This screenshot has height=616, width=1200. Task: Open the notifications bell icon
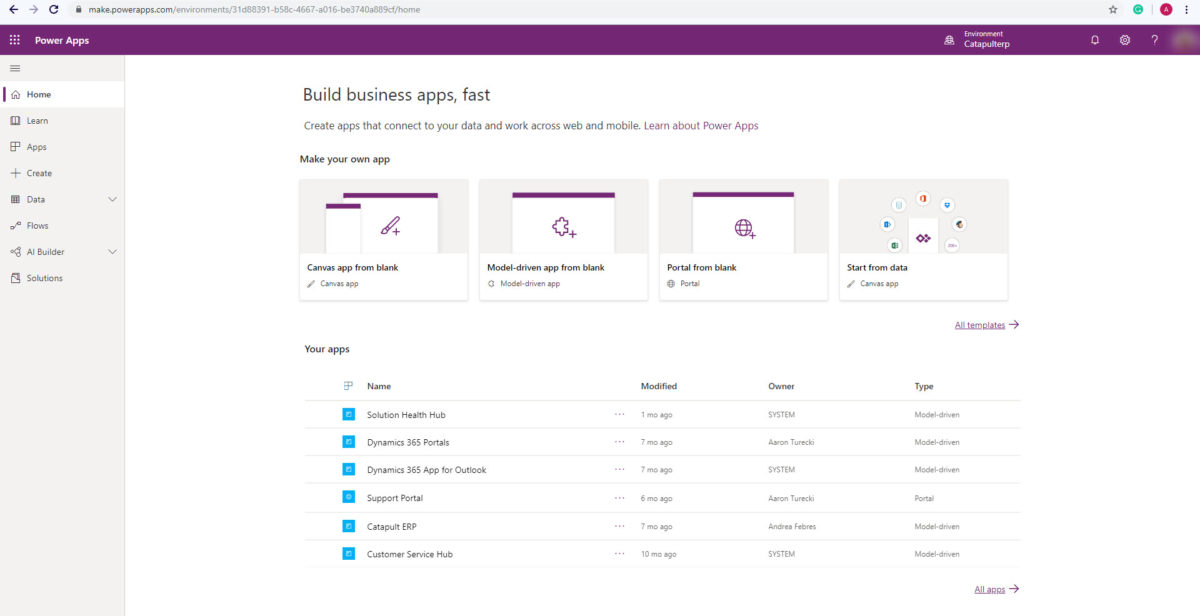click(x=1095, y=40)
